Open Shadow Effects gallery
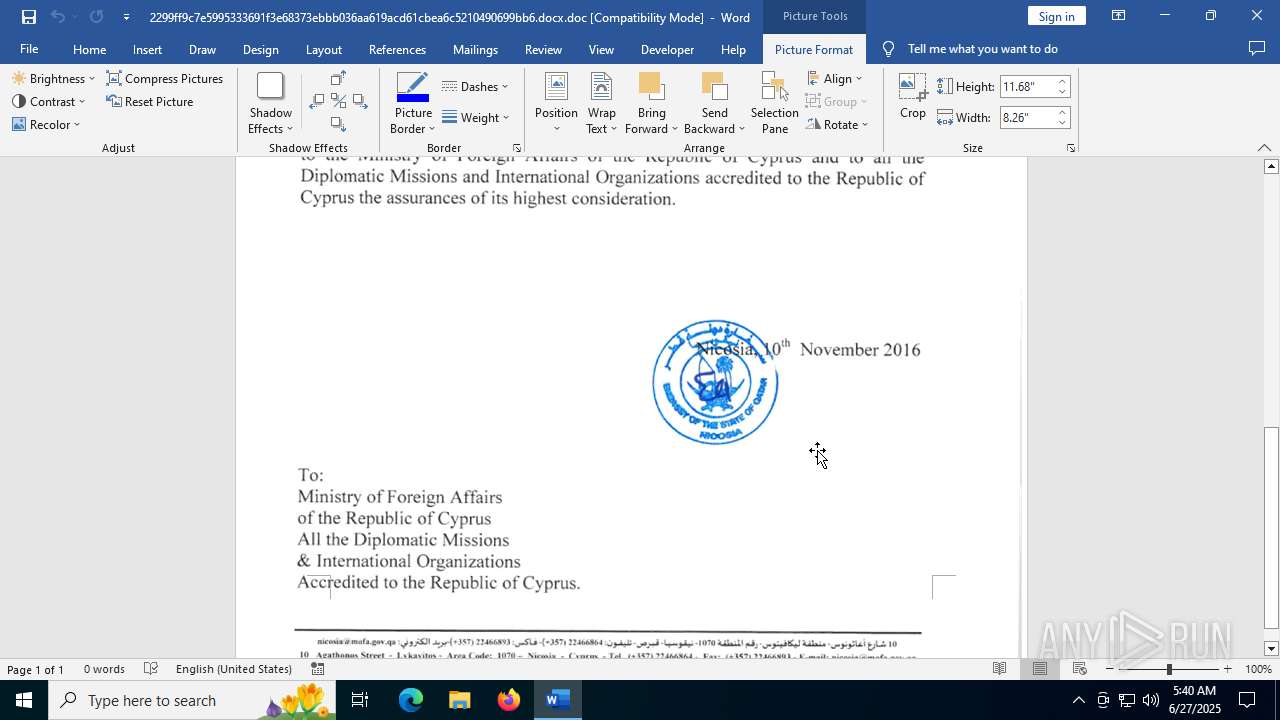1280x720 pixels. point(270,103)
